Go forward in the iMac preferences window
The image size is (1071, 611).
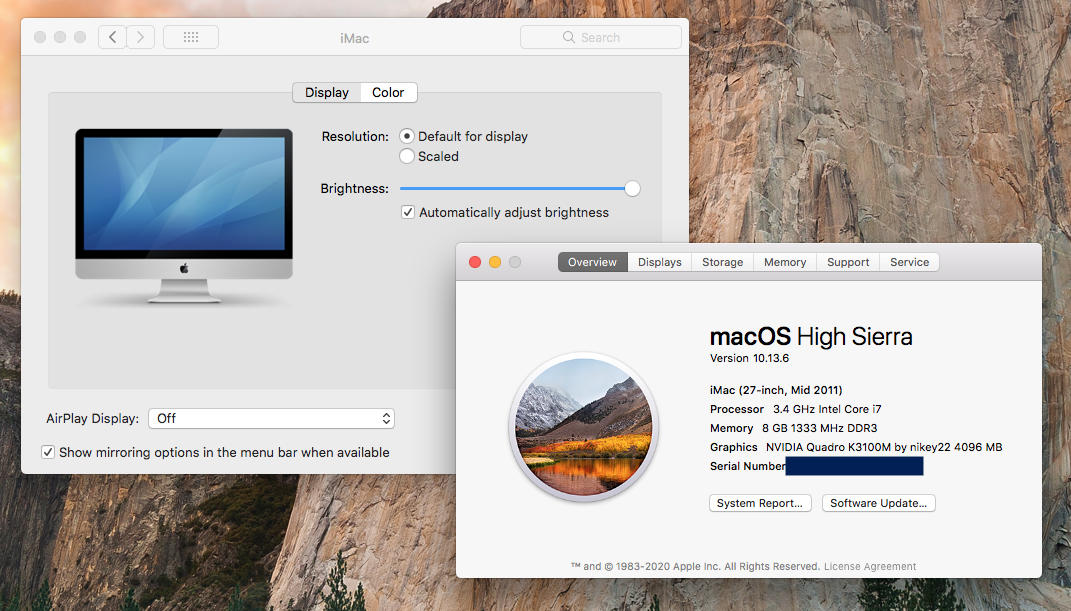pos(141,37)
